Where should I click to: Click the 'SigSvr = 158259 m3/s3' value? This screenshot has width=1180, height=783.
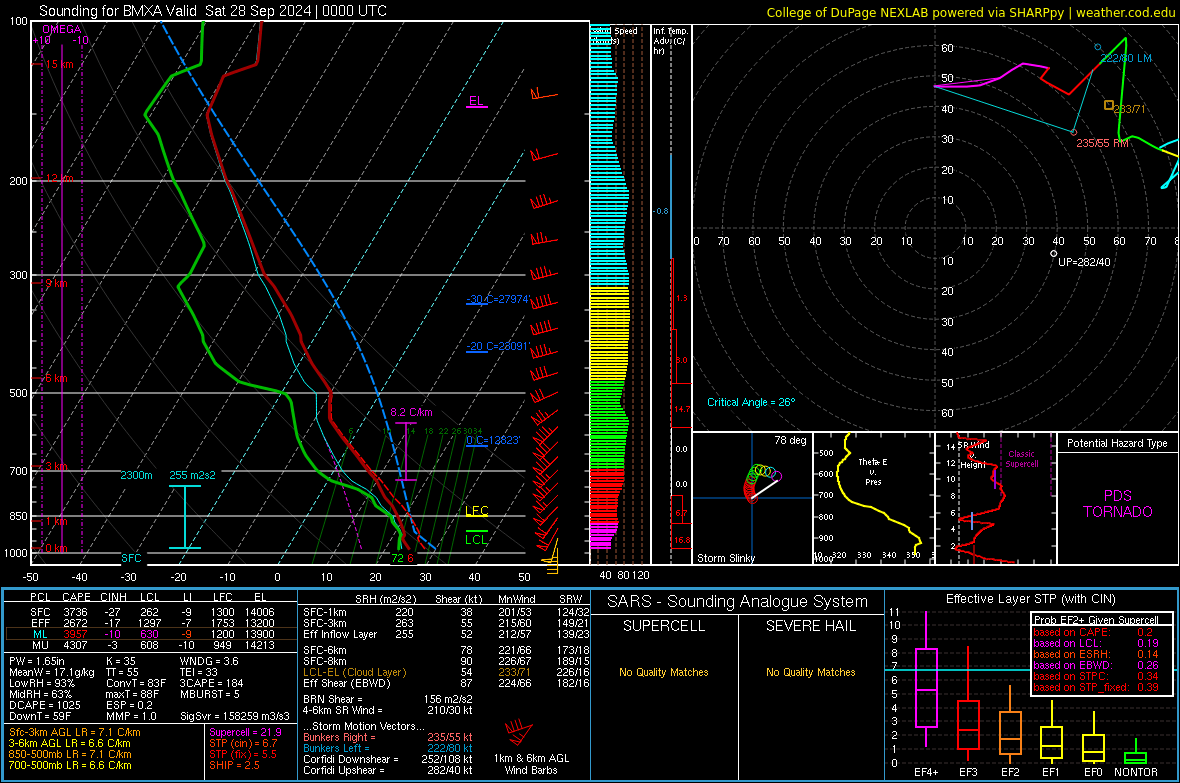coord(236,716)
